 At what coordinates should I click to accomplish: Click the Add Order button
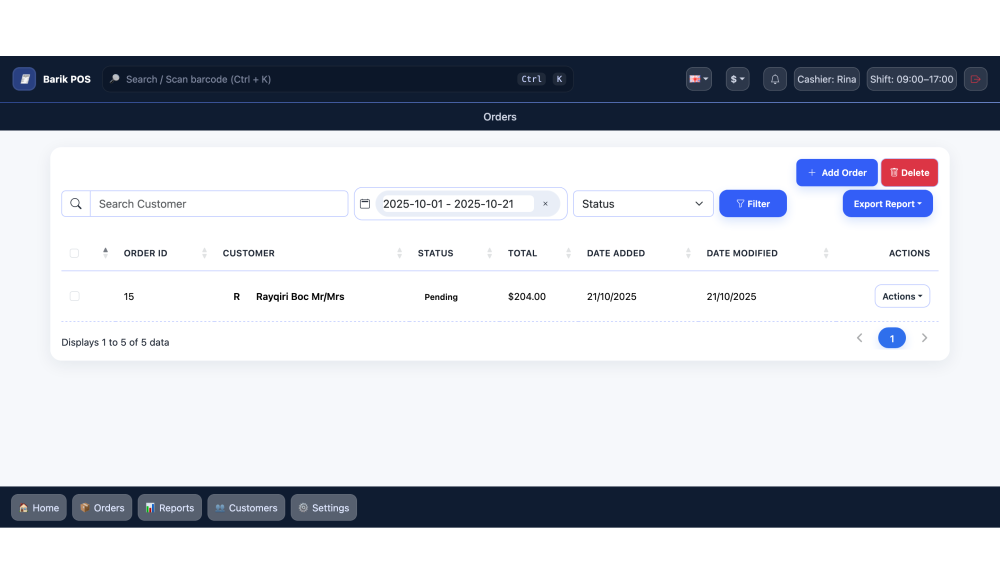coord(836,173)
